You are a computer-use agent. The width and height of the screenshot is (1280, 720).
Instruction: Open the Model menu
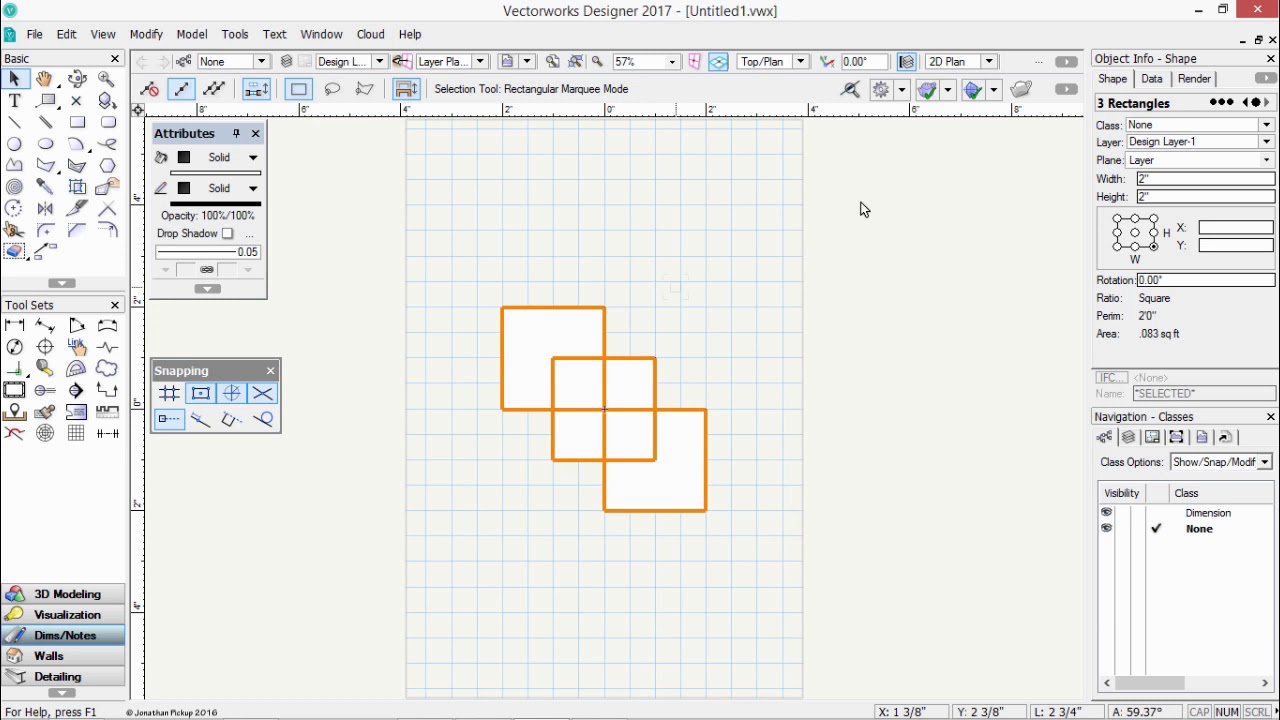tap(192, 34)
